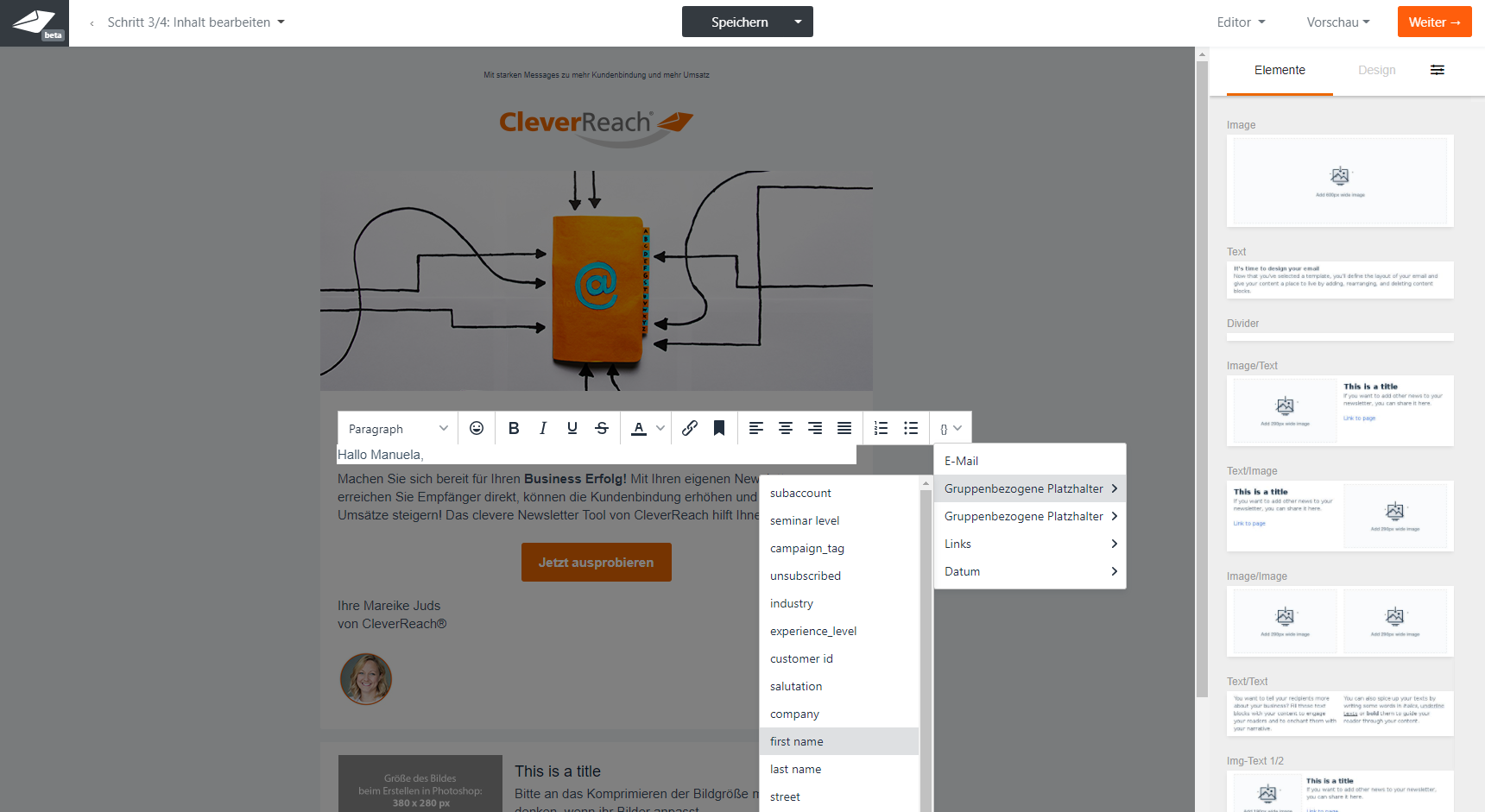This screenshot has height=812, width=1485.
Task: Choose the salutation placeholder
Action: point(839,686)
